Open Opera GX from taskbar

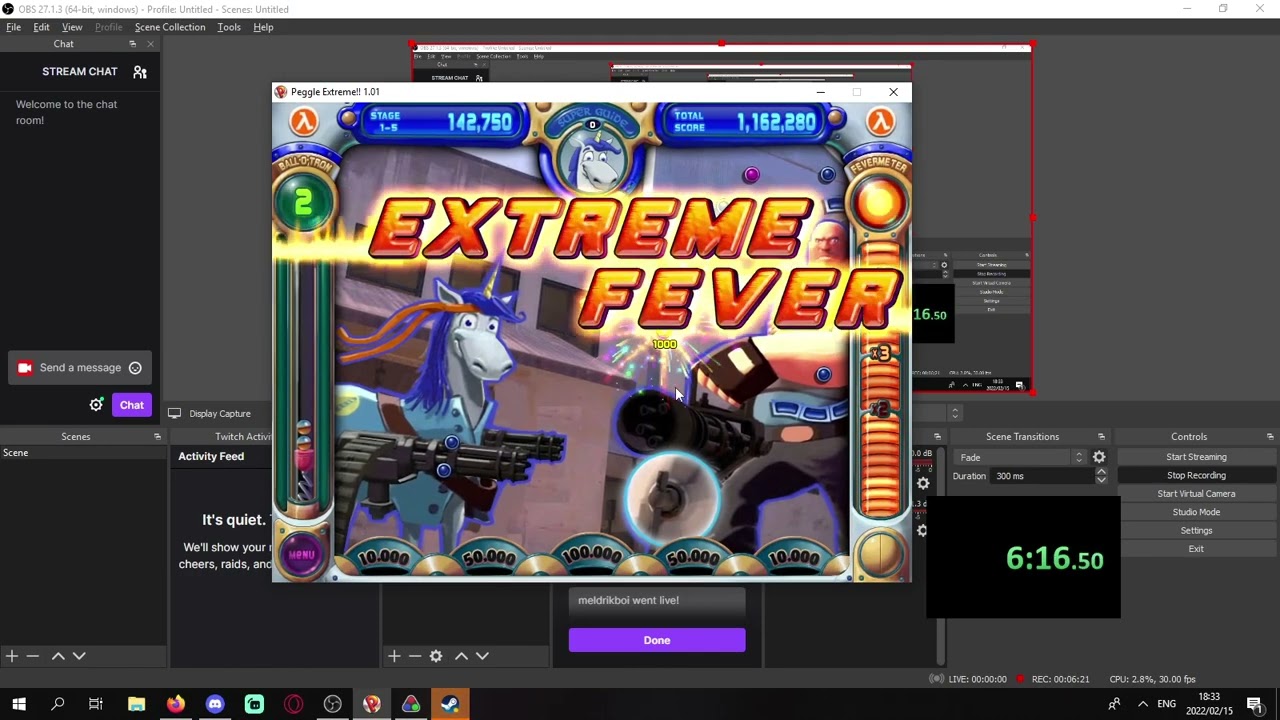pos(293,704)
